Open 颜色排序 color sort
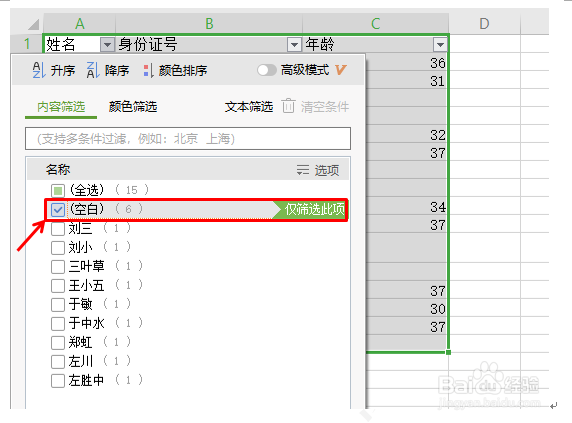572x423 pixels. point(175,70)
